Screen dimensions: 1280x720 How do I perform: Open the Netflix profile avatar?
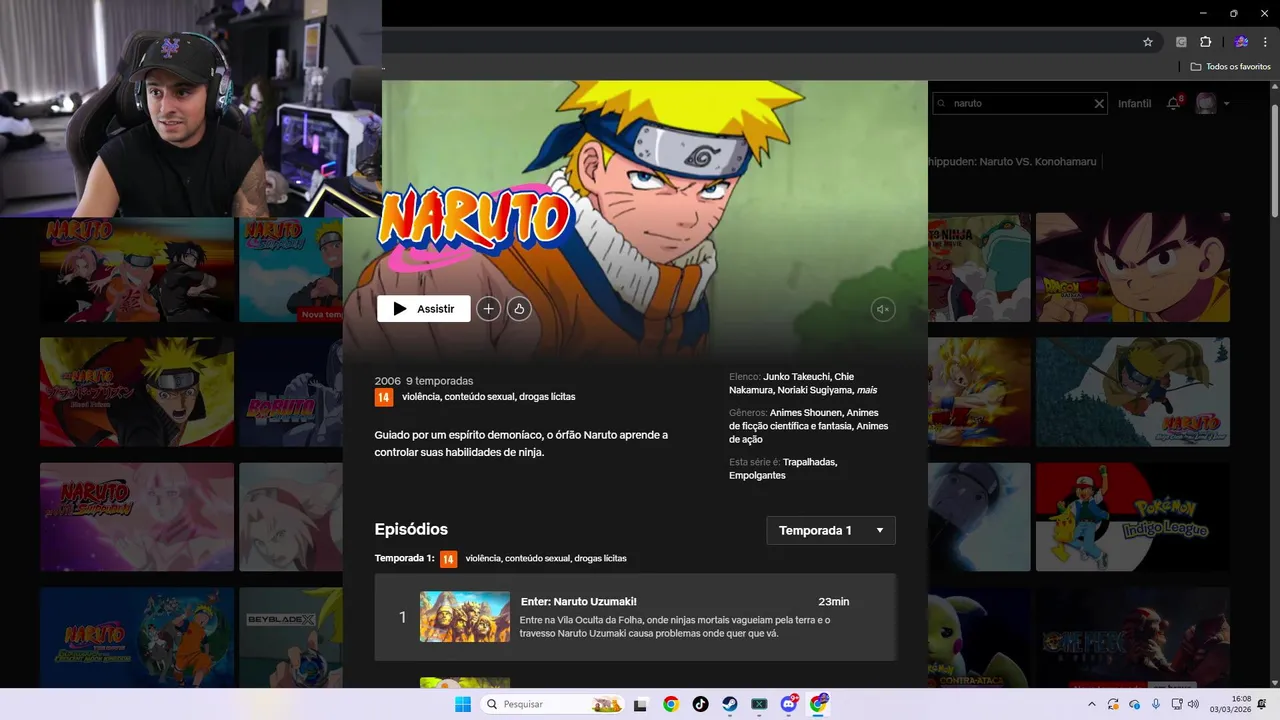pos(1206,103)
